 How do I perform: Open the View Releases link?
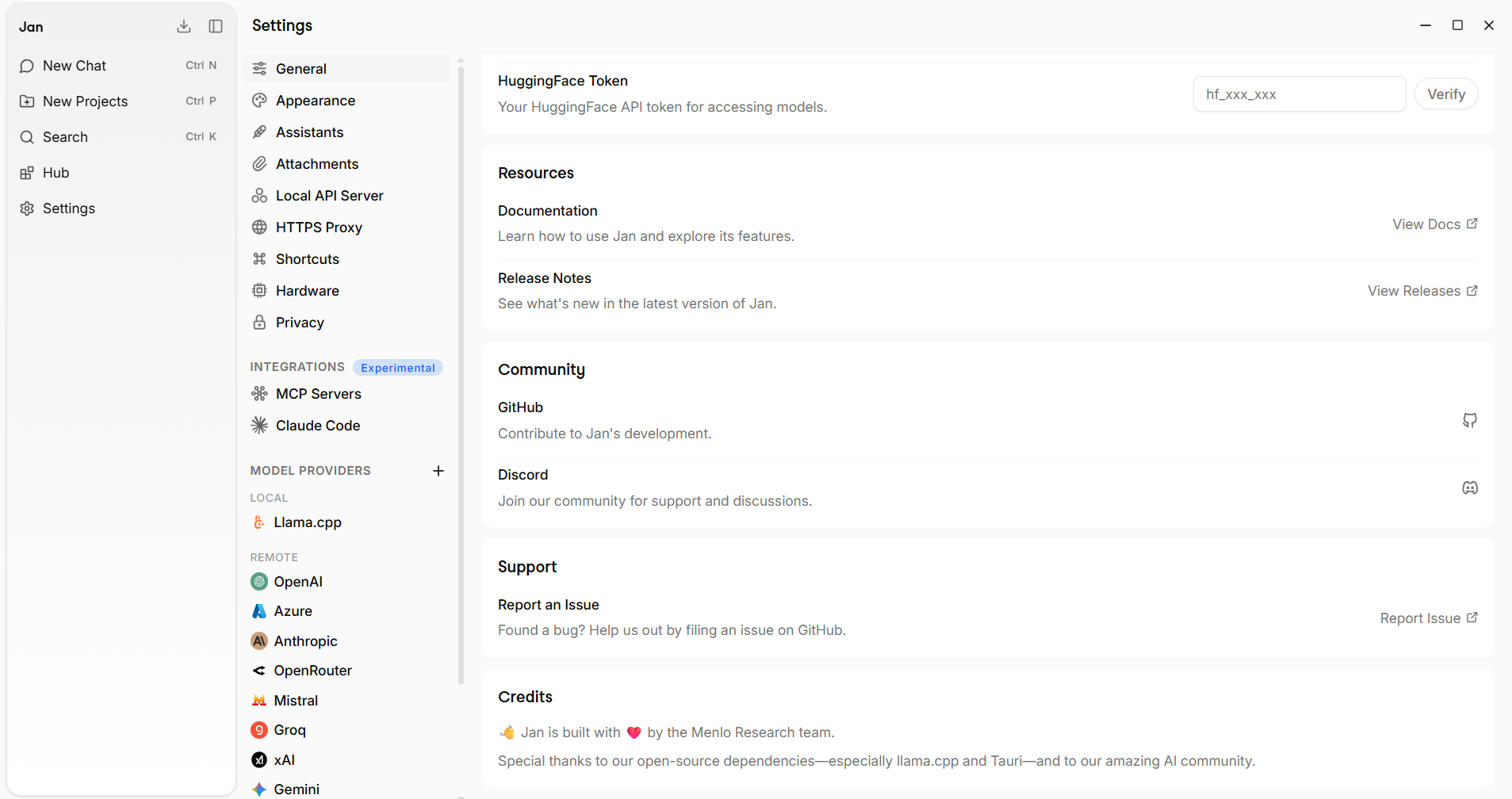click(1422, 291)
